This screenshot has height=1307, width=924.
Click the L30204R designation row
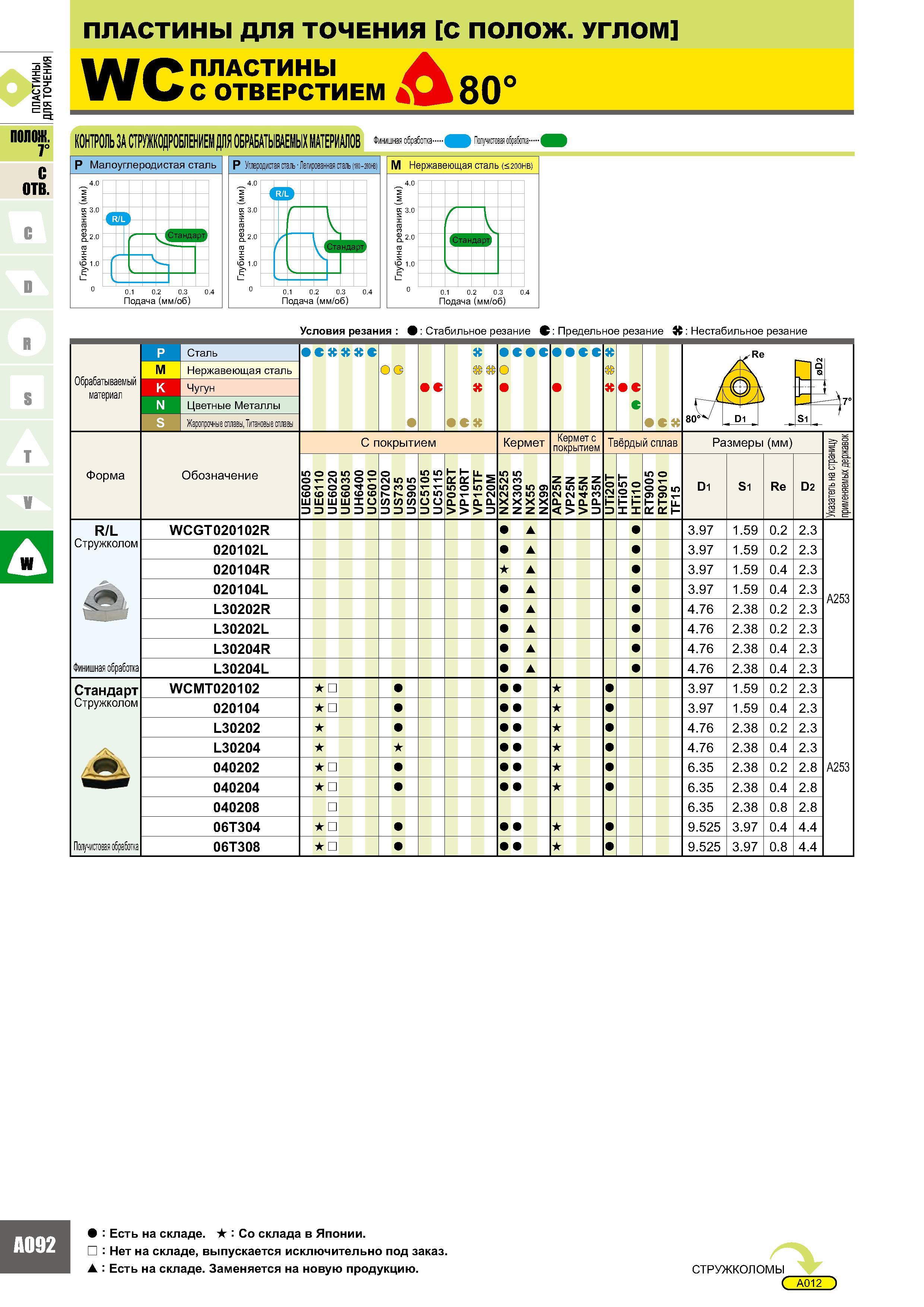click(x=220, y=649)
